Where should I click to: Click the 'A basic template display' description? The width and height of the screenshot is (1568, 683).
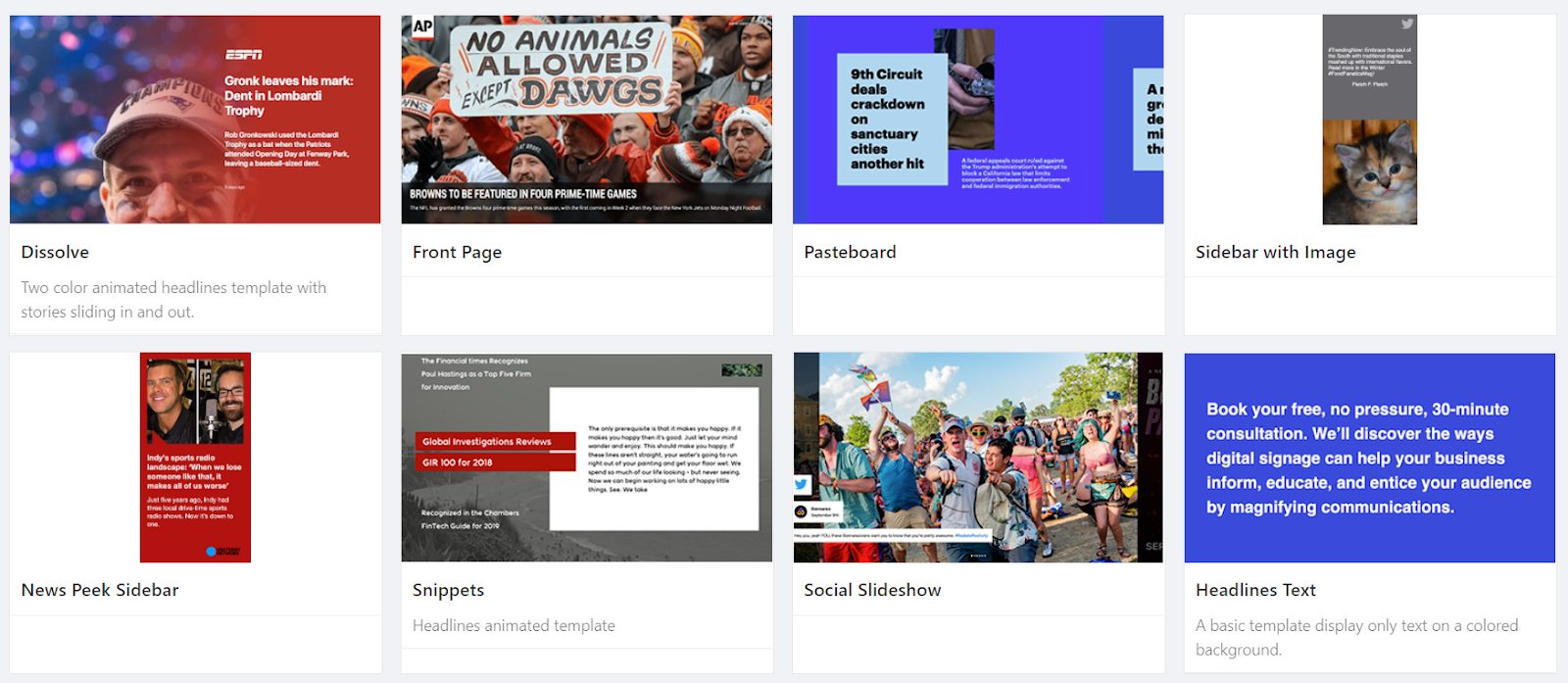click(1356, 637)
